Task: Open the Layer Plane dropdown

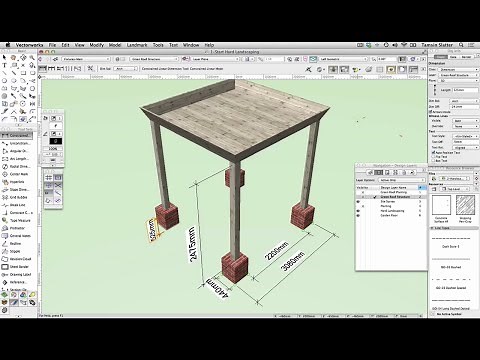Action: [x=216, y=59]
